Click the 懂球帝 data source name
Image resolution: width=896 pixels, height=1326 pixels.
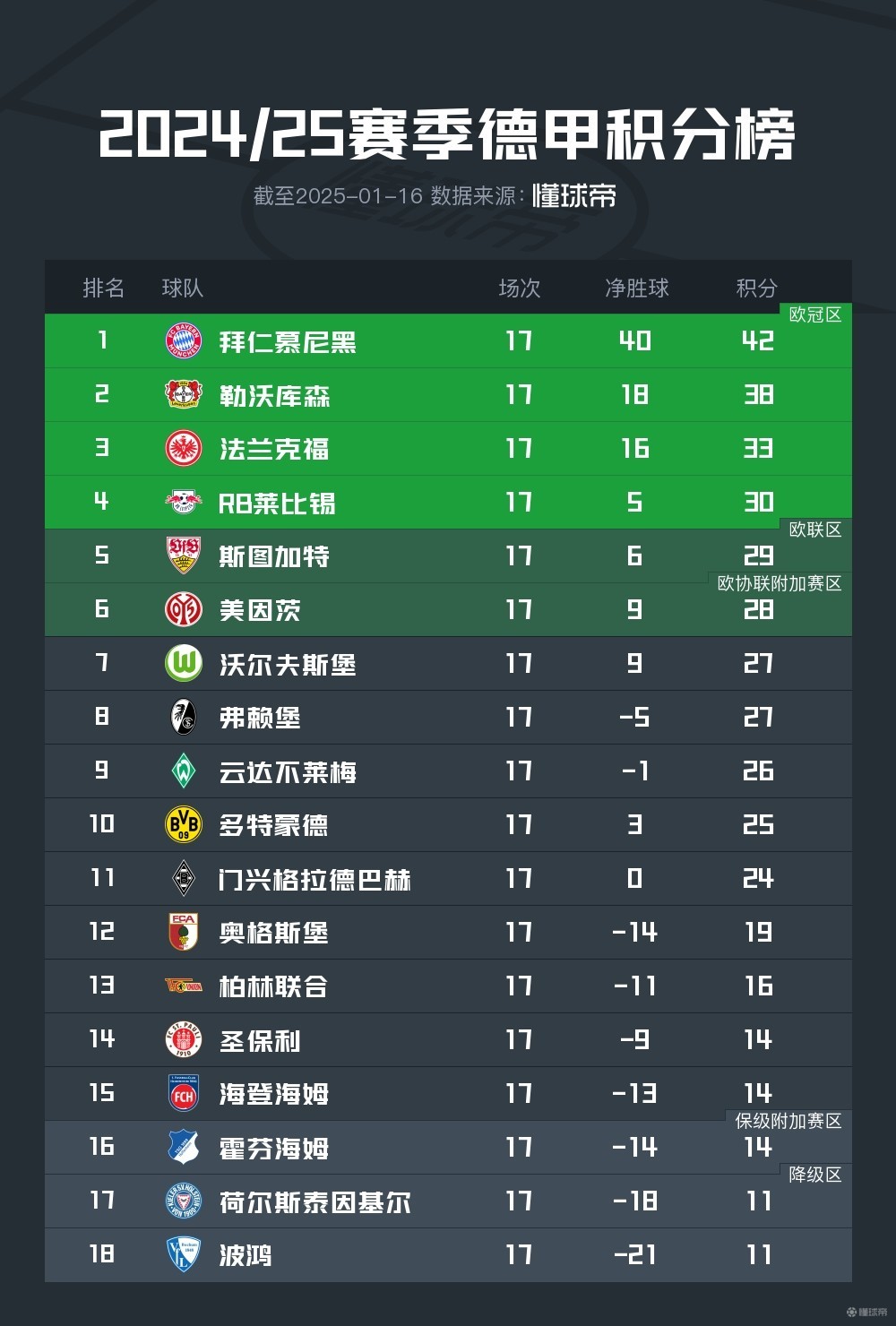point(574,195)
